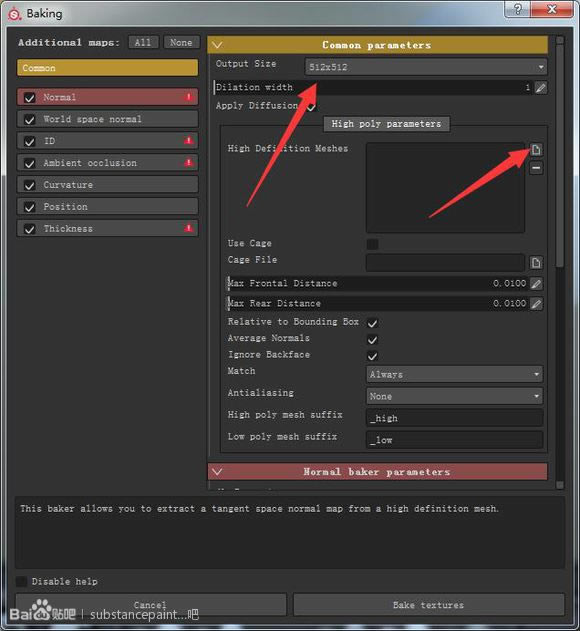Toggle the Average Normals checkbox
The image size is (580, 631).
point(372,339)
